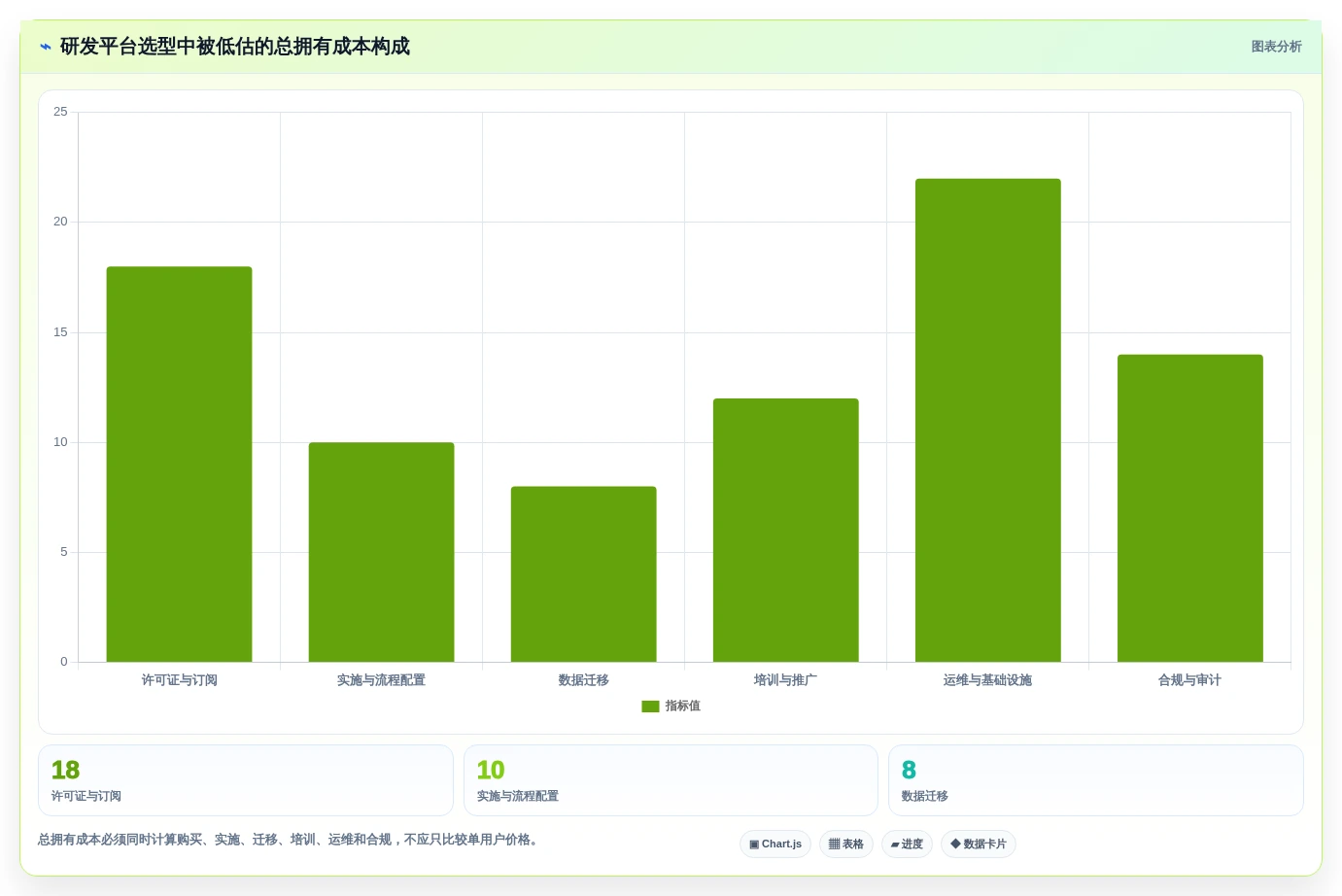This screenshot has width=1342, height=896.
Task: Click the 数据迁移 x-axis label
Action: [583, 680]
